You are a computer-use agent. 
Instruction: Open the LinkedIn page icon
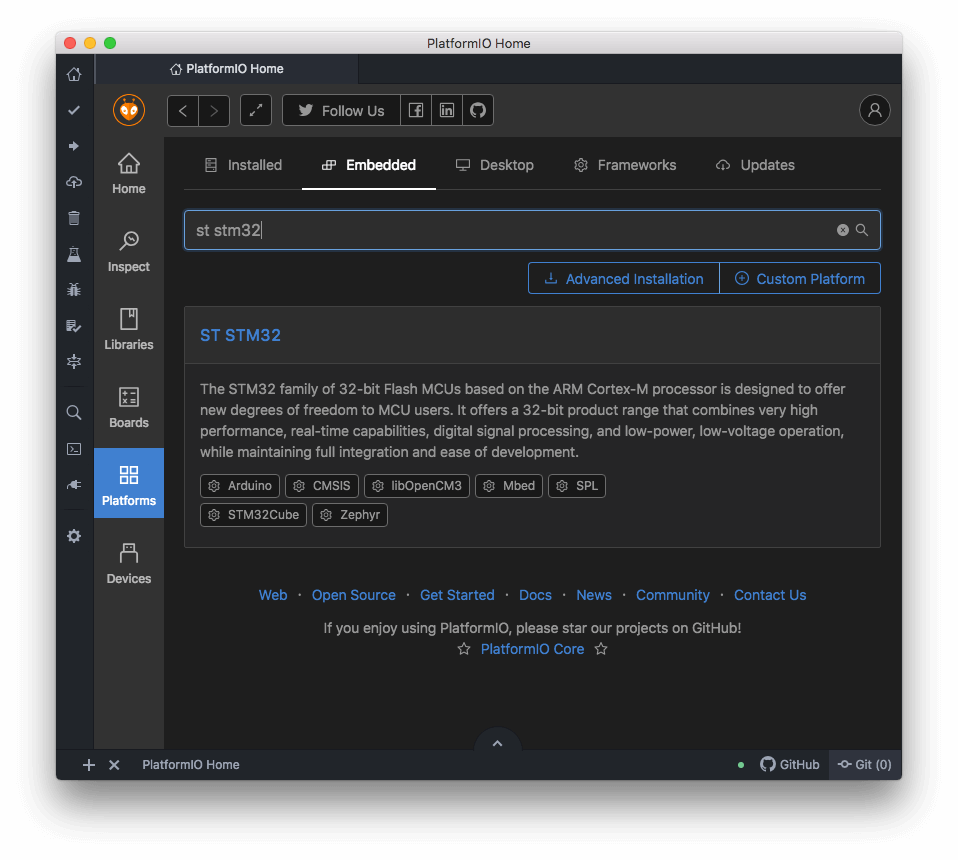(447, 111)
